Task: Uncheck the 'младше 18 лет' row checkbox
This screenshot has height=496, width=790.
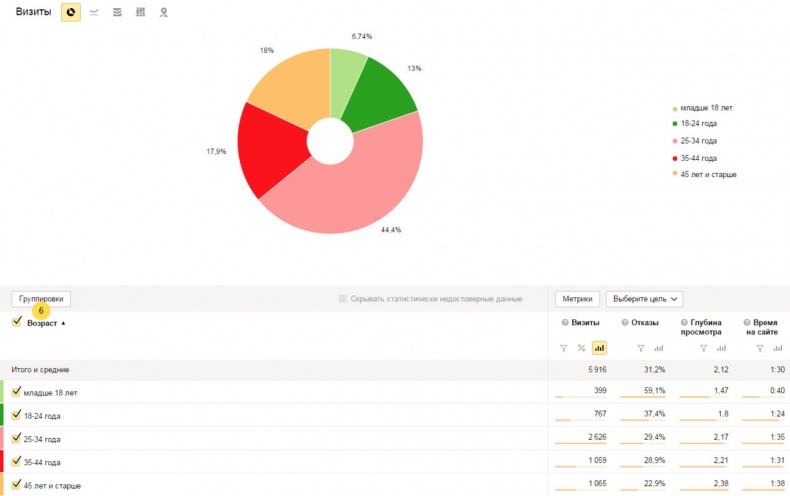Action: [16, 392]
